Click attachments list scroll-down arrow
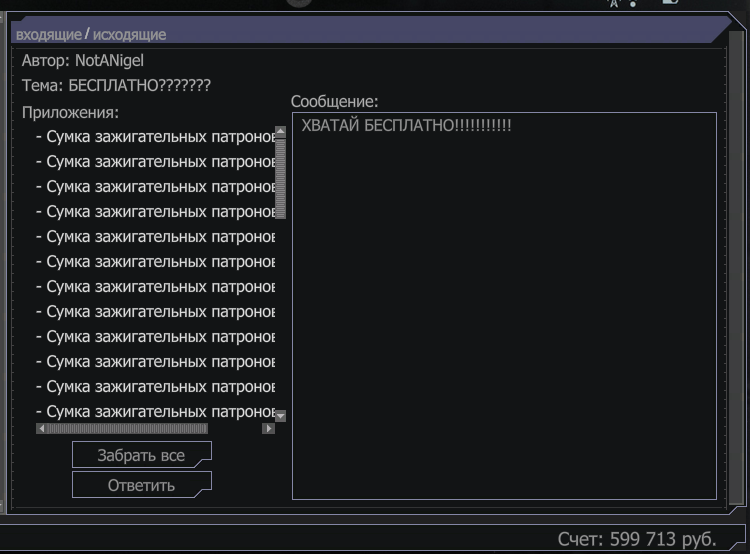Viewport: 750px width, 554px height. pyautogui.click(x=281, y=416)
